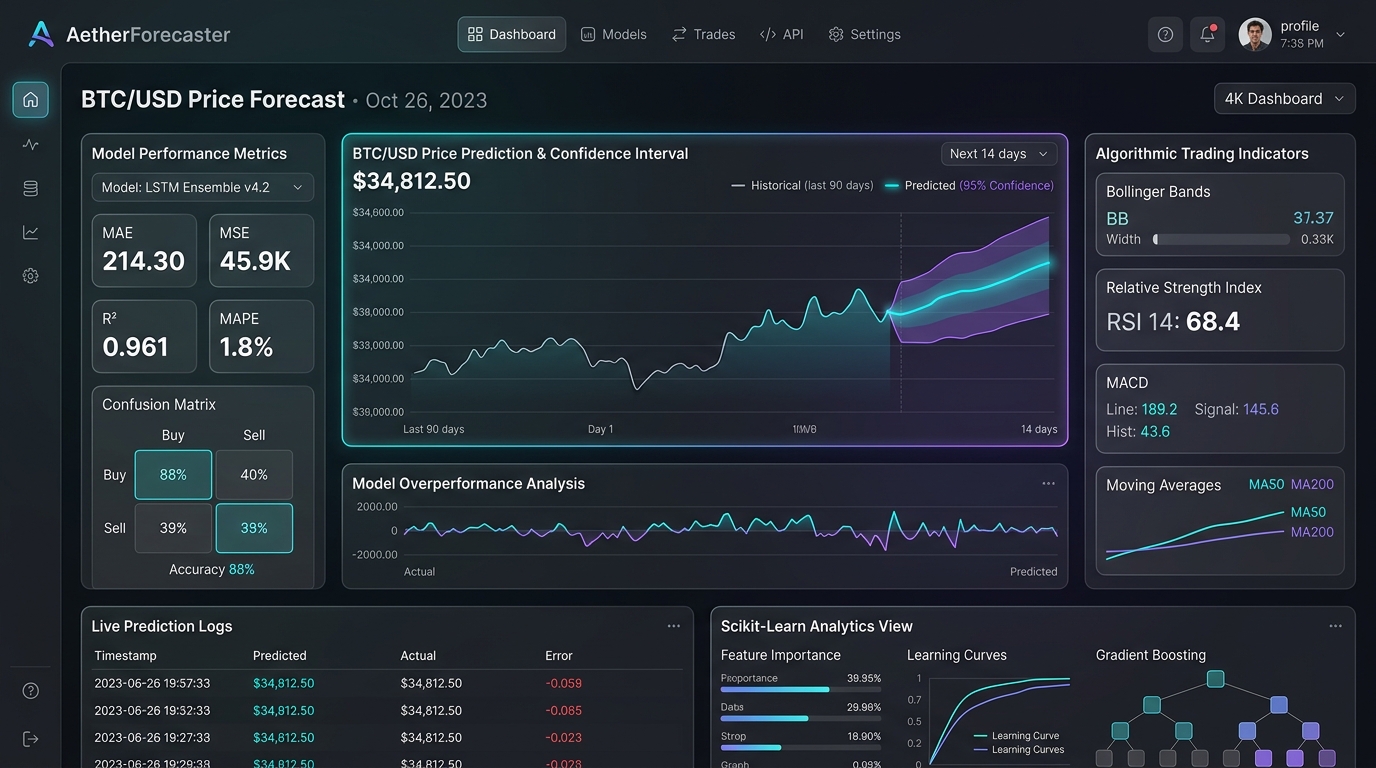Open Settings in the top navigation
1376x768 pixels.
click(865, 34)
